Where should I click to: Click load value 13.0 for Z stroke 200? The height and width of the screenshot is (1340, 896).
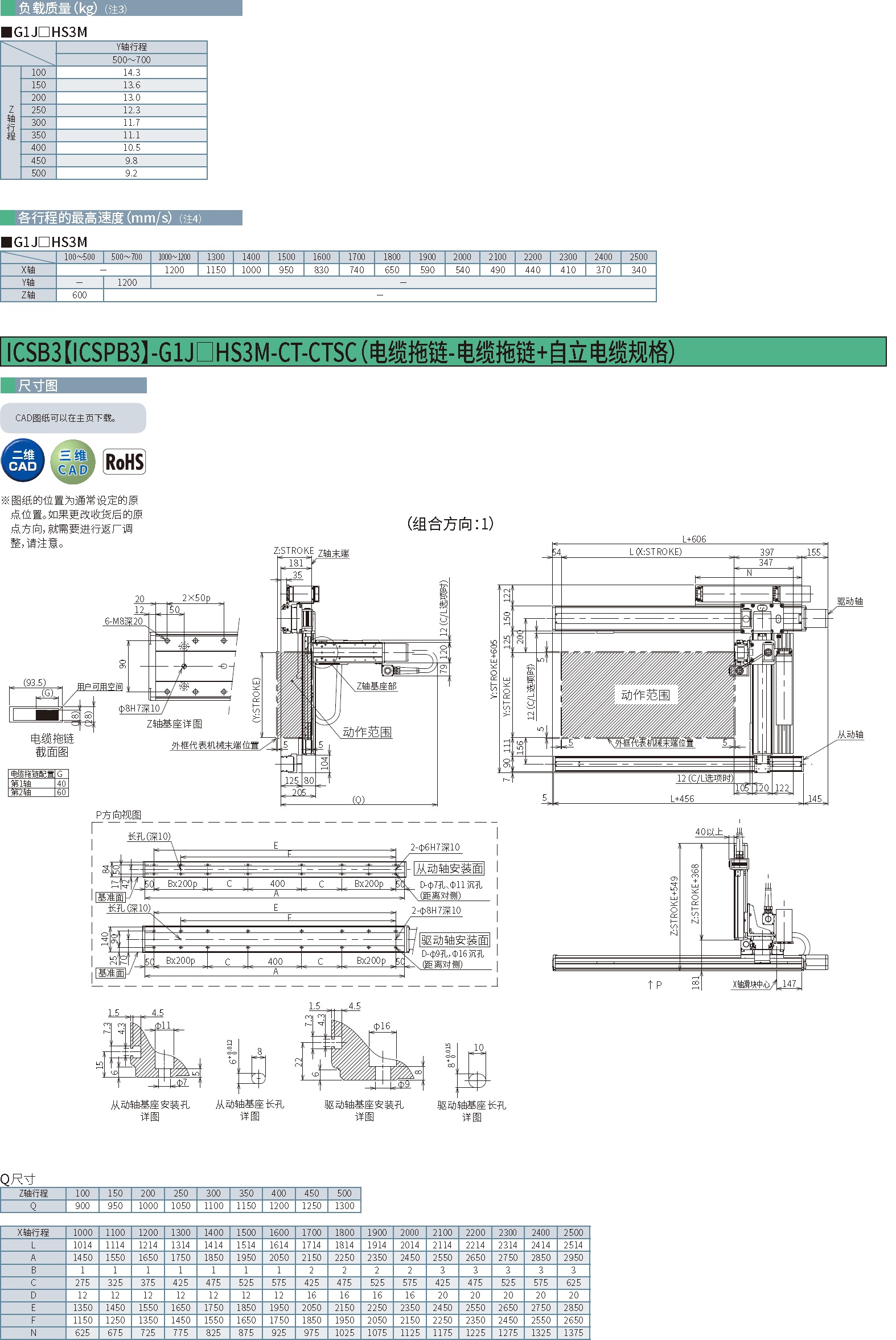point(131,98)
